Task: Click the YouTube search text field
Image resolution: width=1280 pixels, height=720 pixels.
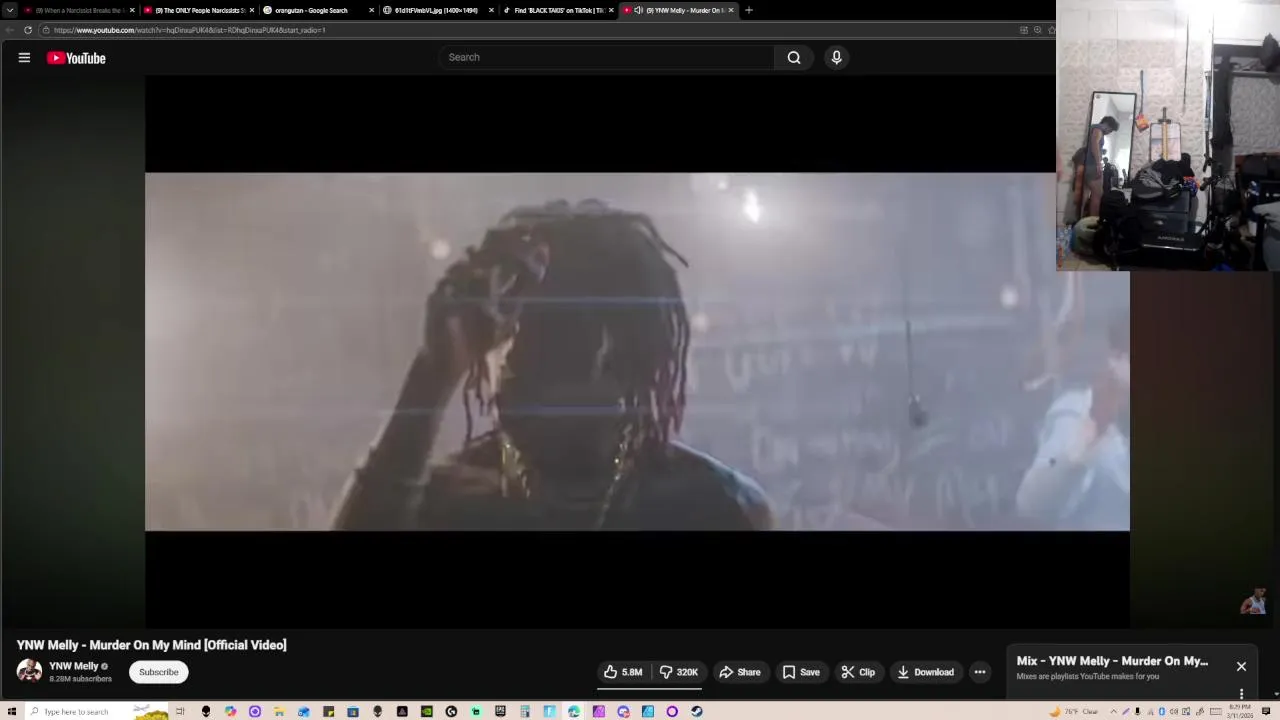Action: pos(606,57)
